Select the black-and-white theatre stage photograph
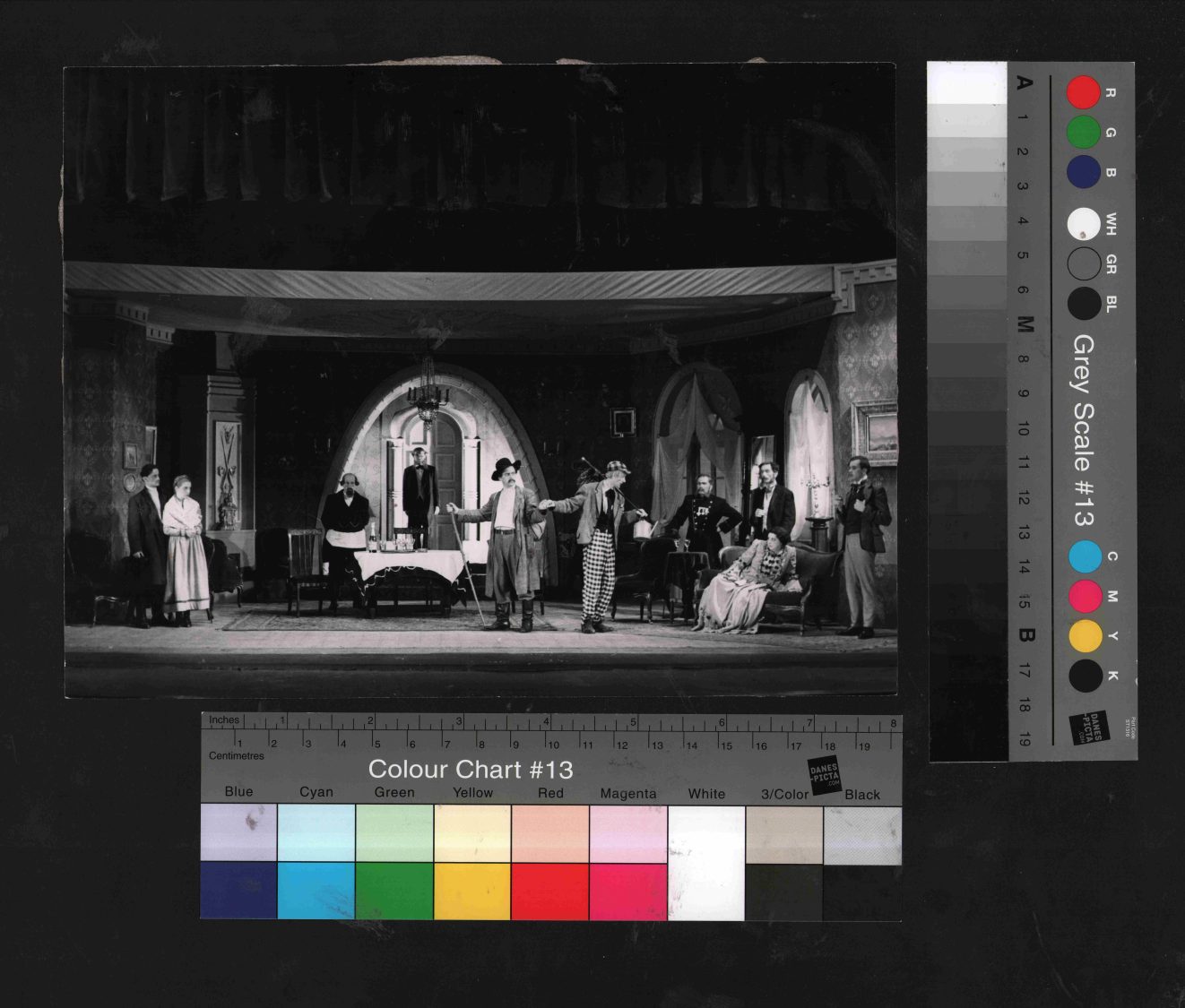 click(x=480, y=381)
